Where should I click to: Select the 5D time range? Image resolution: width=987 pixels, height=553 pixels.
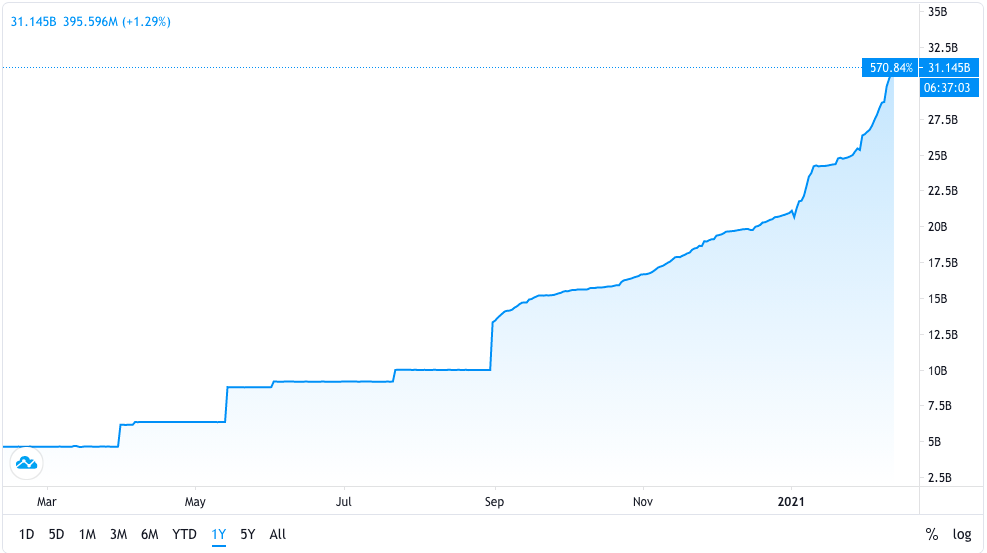(57, 534)
